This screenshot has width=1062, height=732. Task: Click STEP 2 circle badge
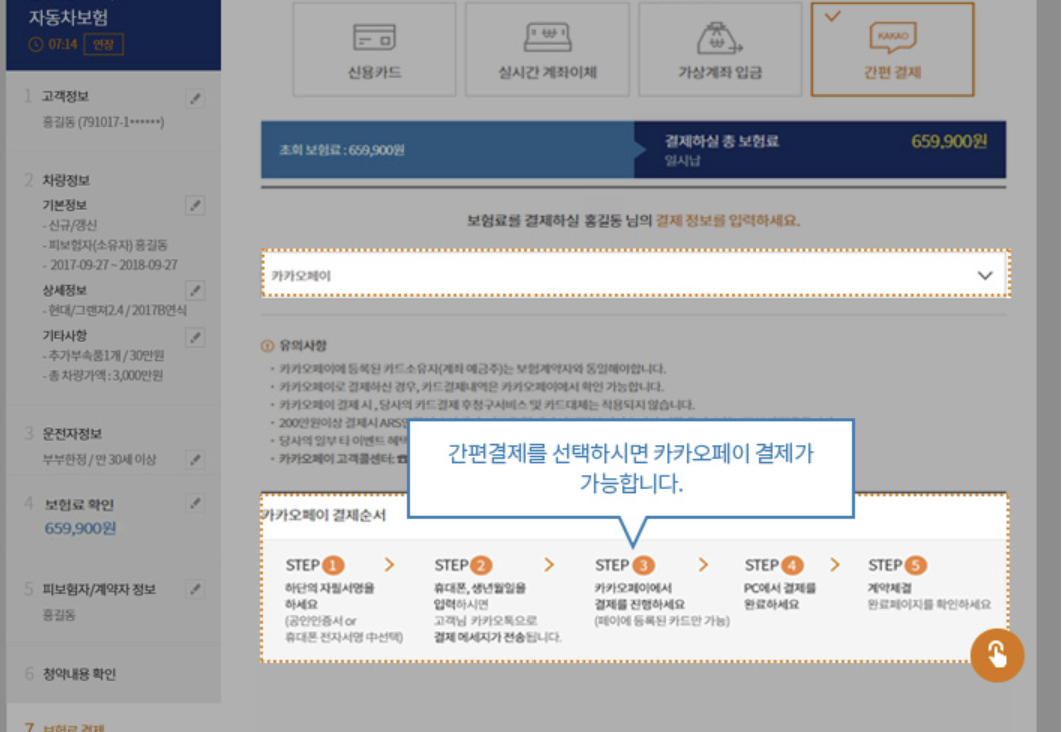coord(481,565)
